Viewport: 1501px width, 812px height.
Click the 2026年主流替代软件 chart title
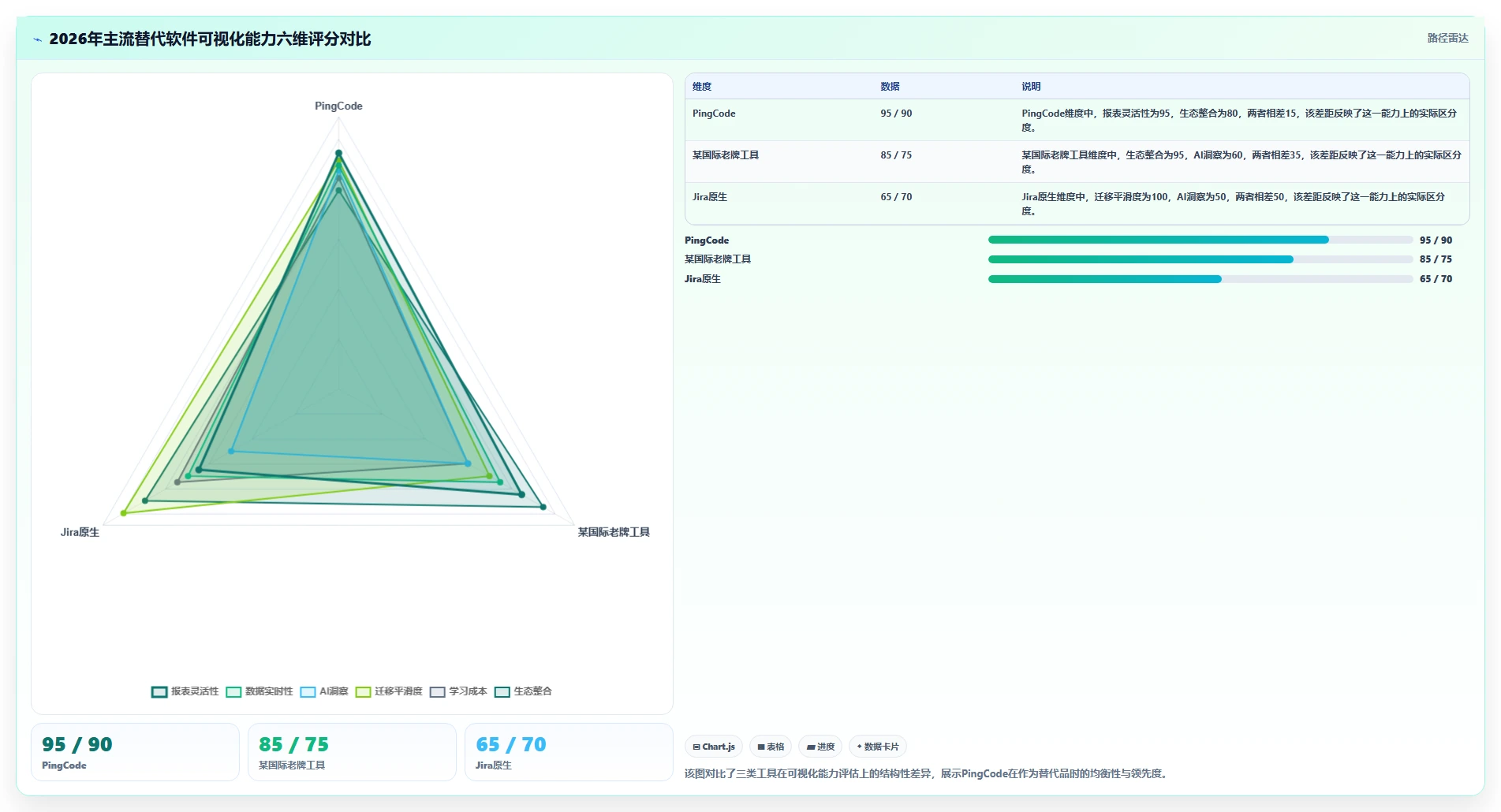tap(210, 39)
